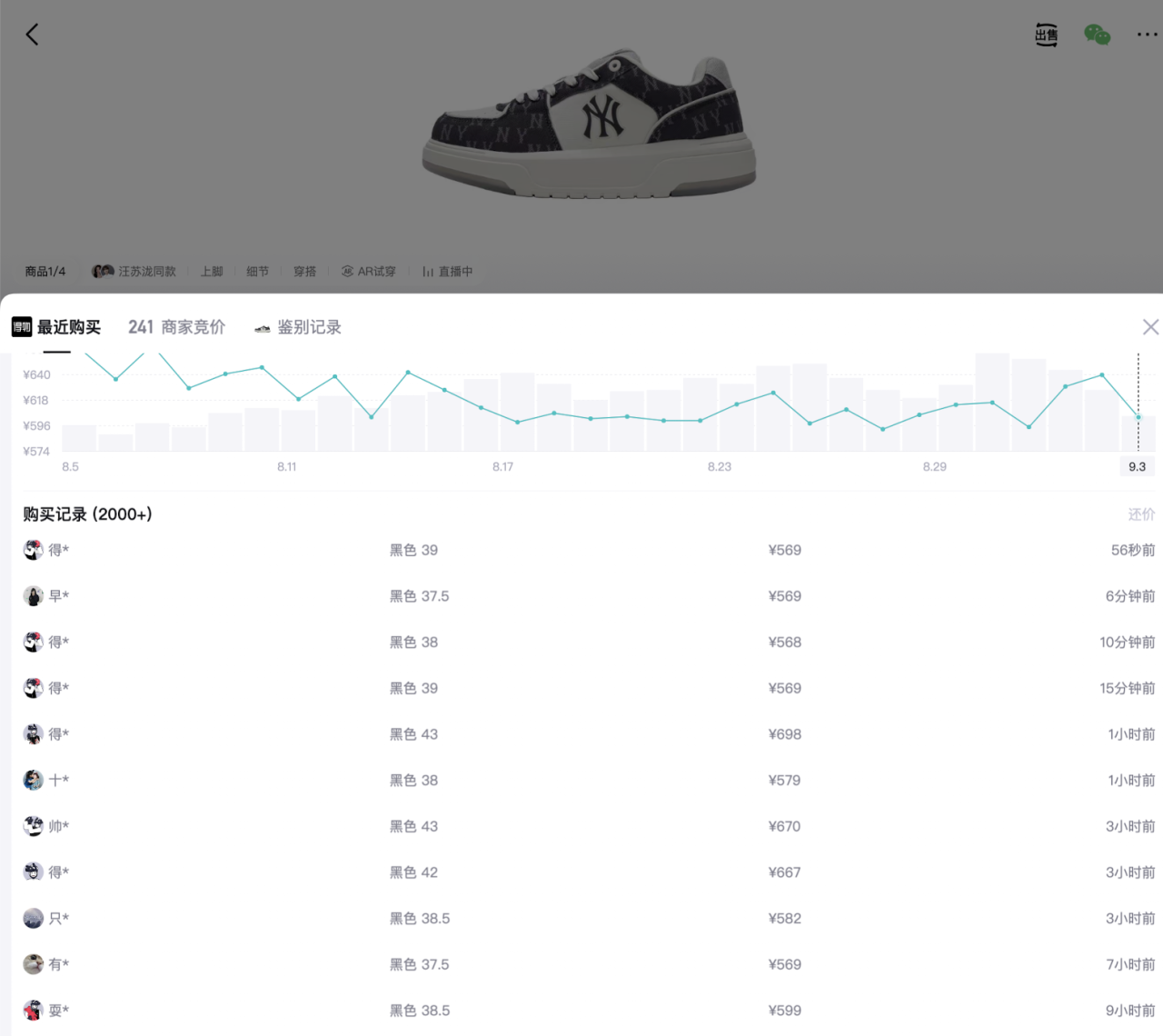Select the 9.3 date marker on chart
Screen dimensions: 1163x1036
coord(1138,466)
